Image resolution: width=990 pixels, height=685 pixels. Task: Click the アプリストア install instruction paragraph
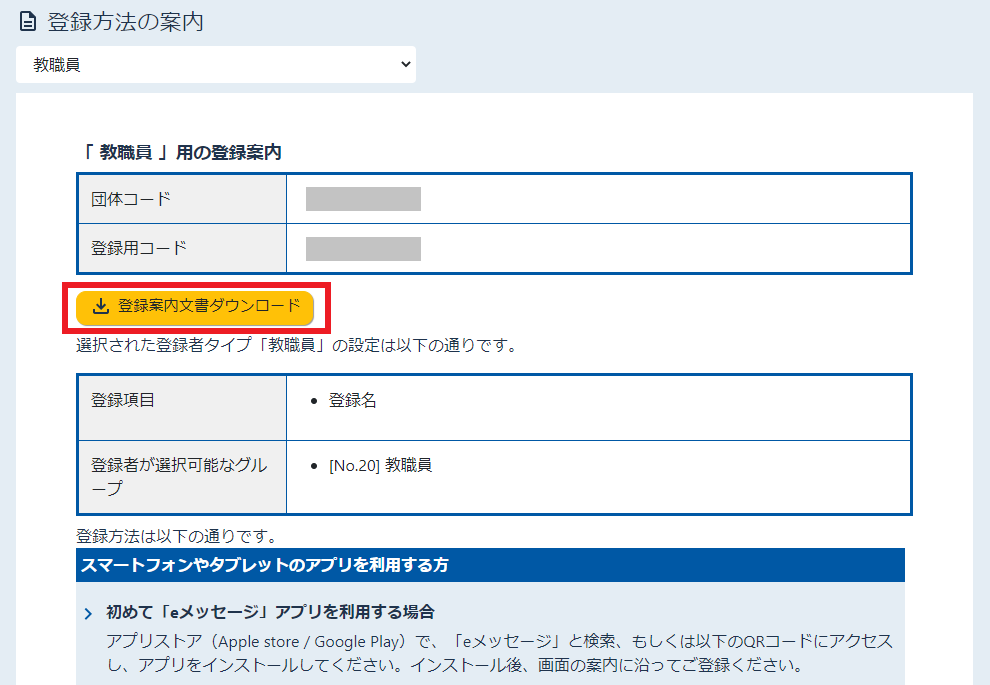point(499,653)
